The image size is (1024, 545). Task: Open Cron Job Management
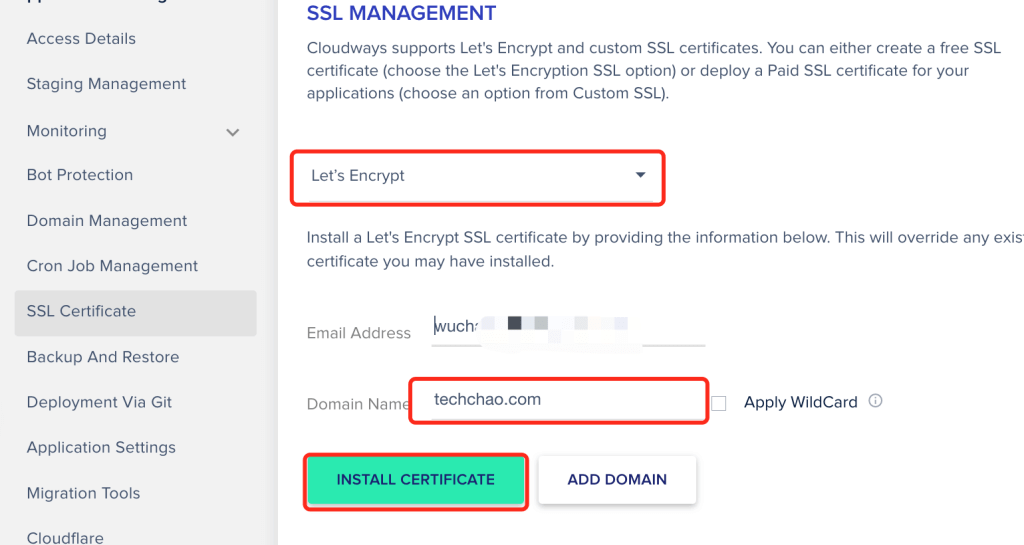click(x=112, y=266)
